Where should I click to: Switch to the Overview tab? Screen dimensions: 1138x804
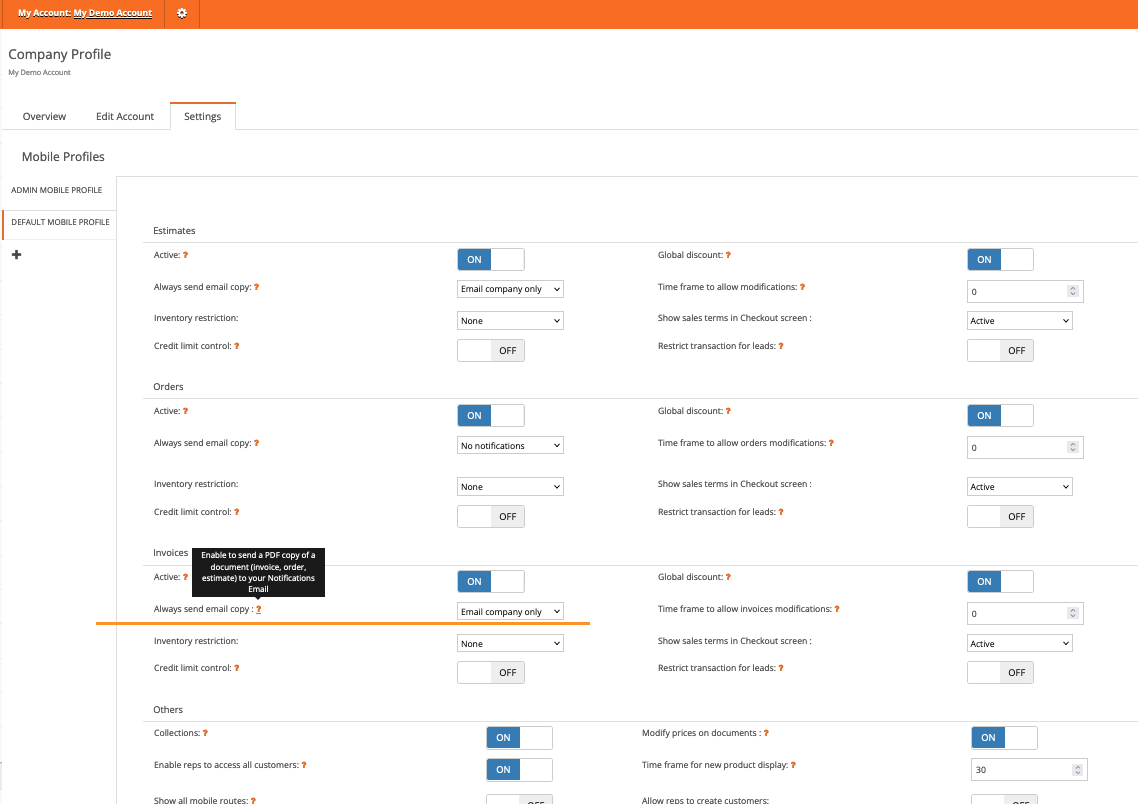click(44, 117)
